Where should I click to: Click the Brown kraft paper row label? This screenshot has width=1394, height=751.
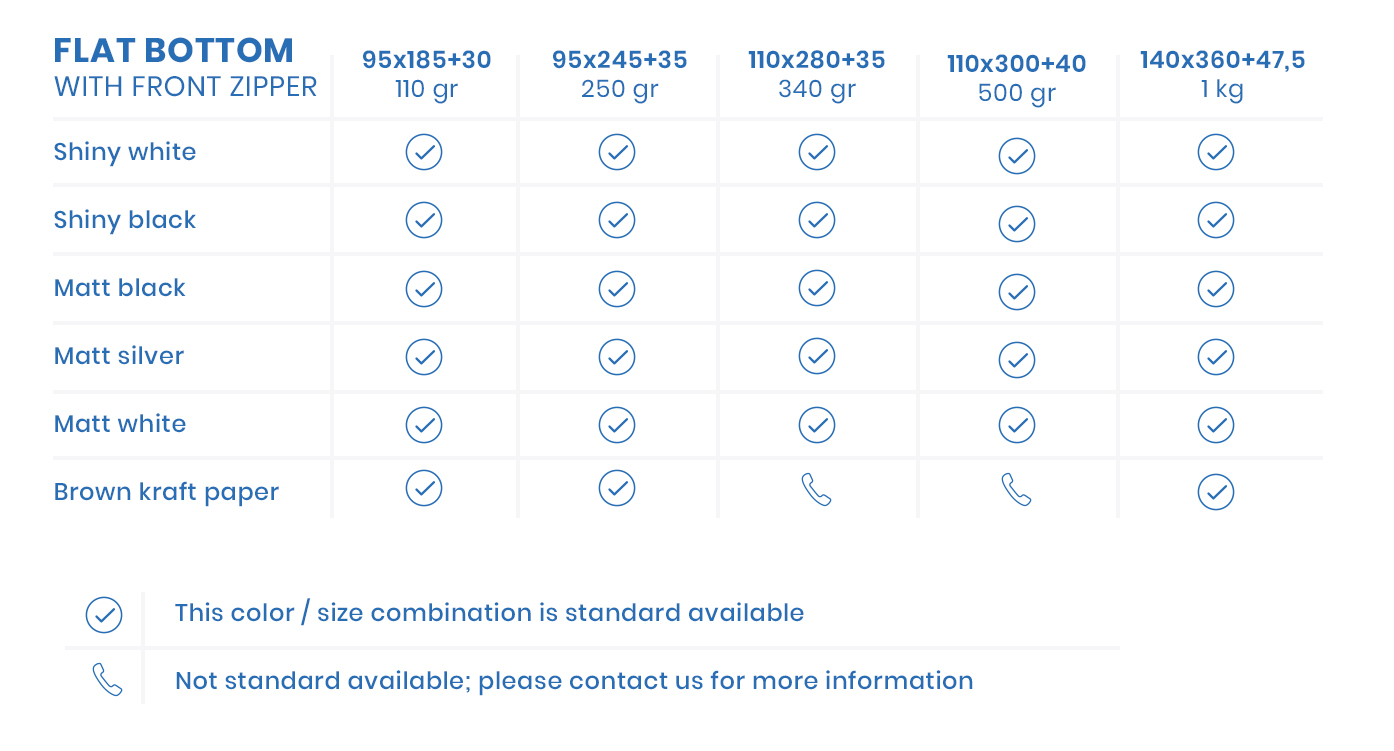pyautogui.click(x=166, y=492)
